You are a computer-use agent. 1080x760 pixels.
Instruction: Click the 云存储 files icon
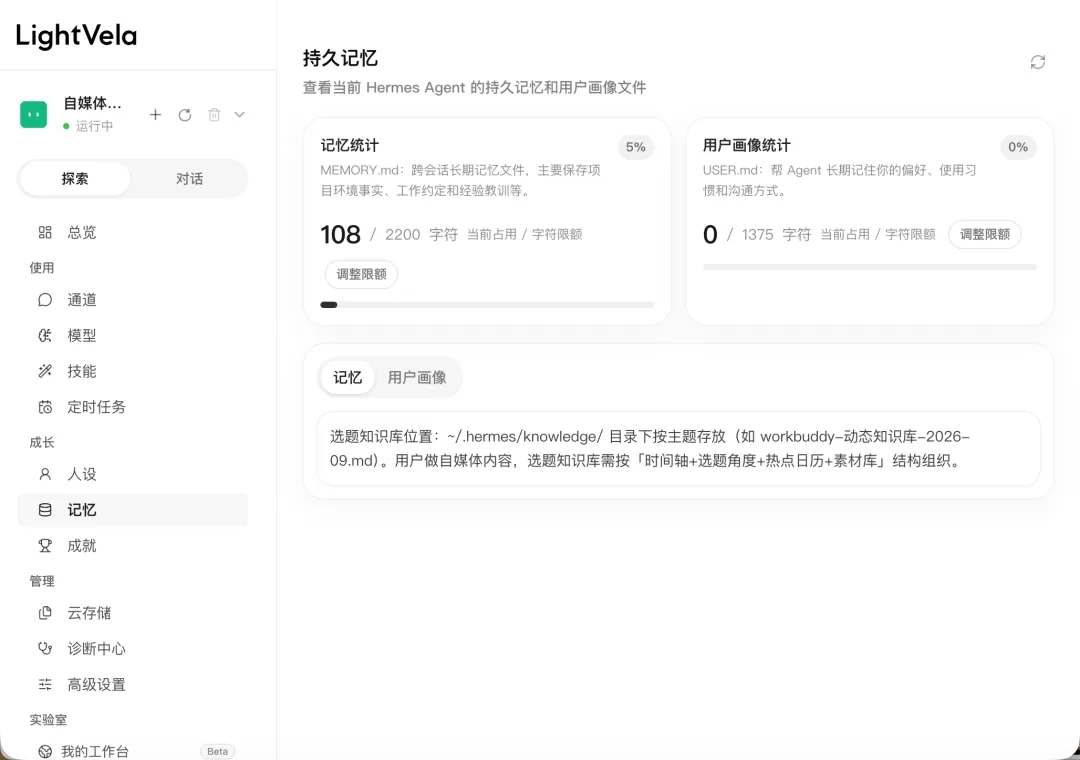click(x=45, y=613)
